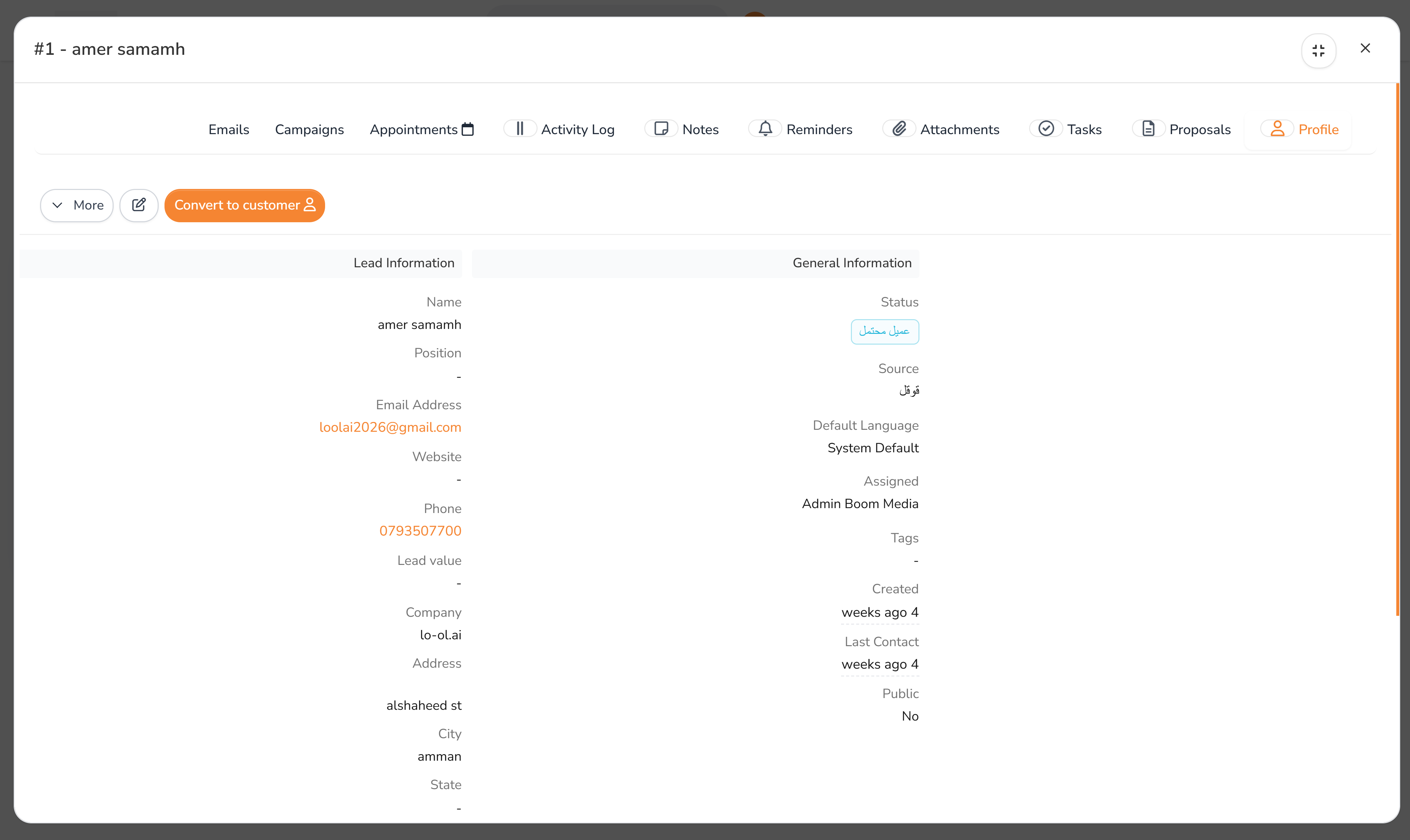The height and width of the screenshot is (840, 1410).
Task: Call the lead via 0793507700 link
Action: coord(421,530)
